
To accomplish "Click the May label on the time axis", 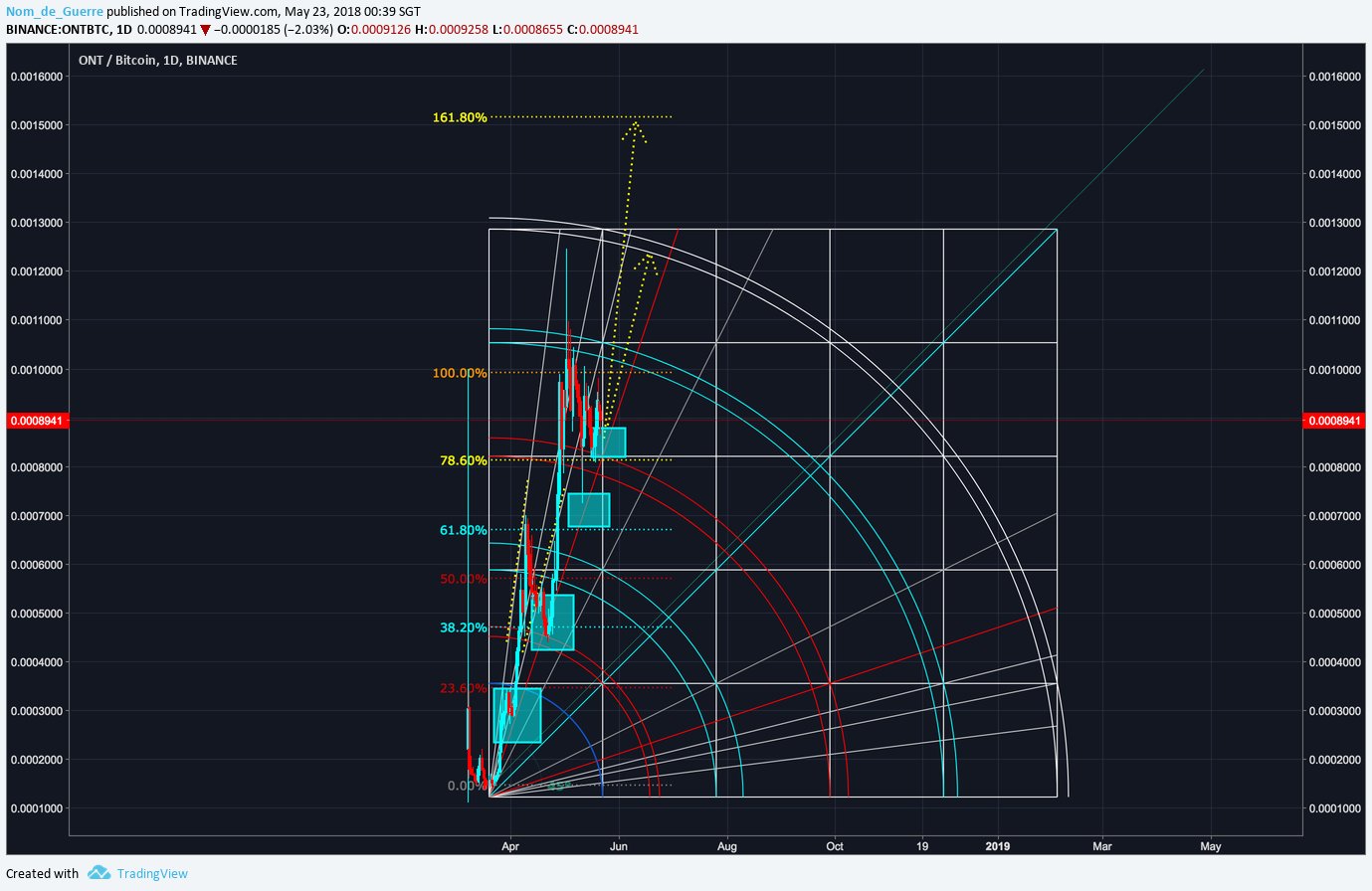I will tap(1211, 846).
